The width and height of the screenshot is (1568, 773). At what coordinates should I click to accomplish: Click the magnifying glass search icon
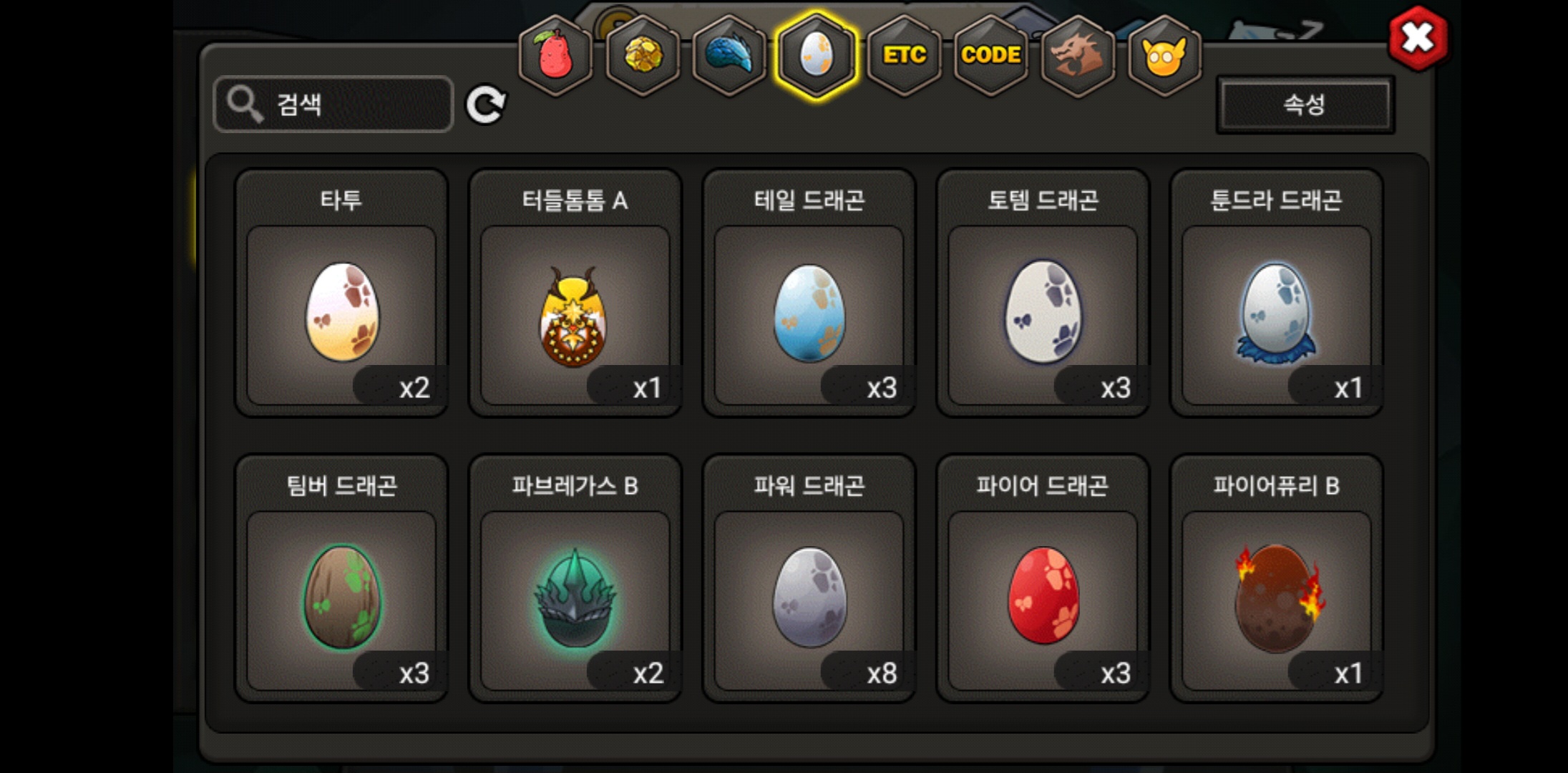point(245,104)
